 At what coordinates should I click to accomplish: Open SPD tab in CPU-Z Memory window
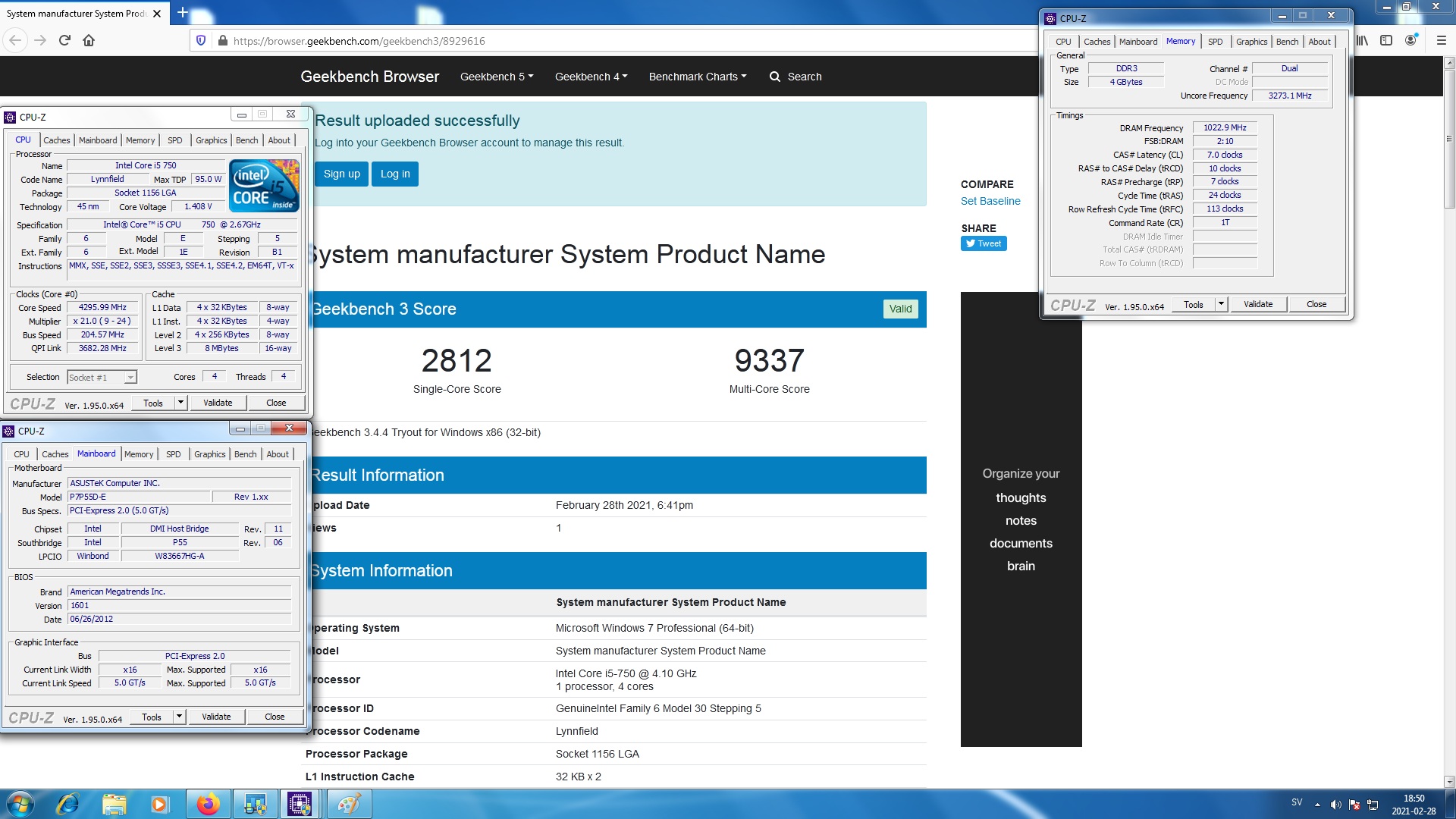coord(1216,42)
